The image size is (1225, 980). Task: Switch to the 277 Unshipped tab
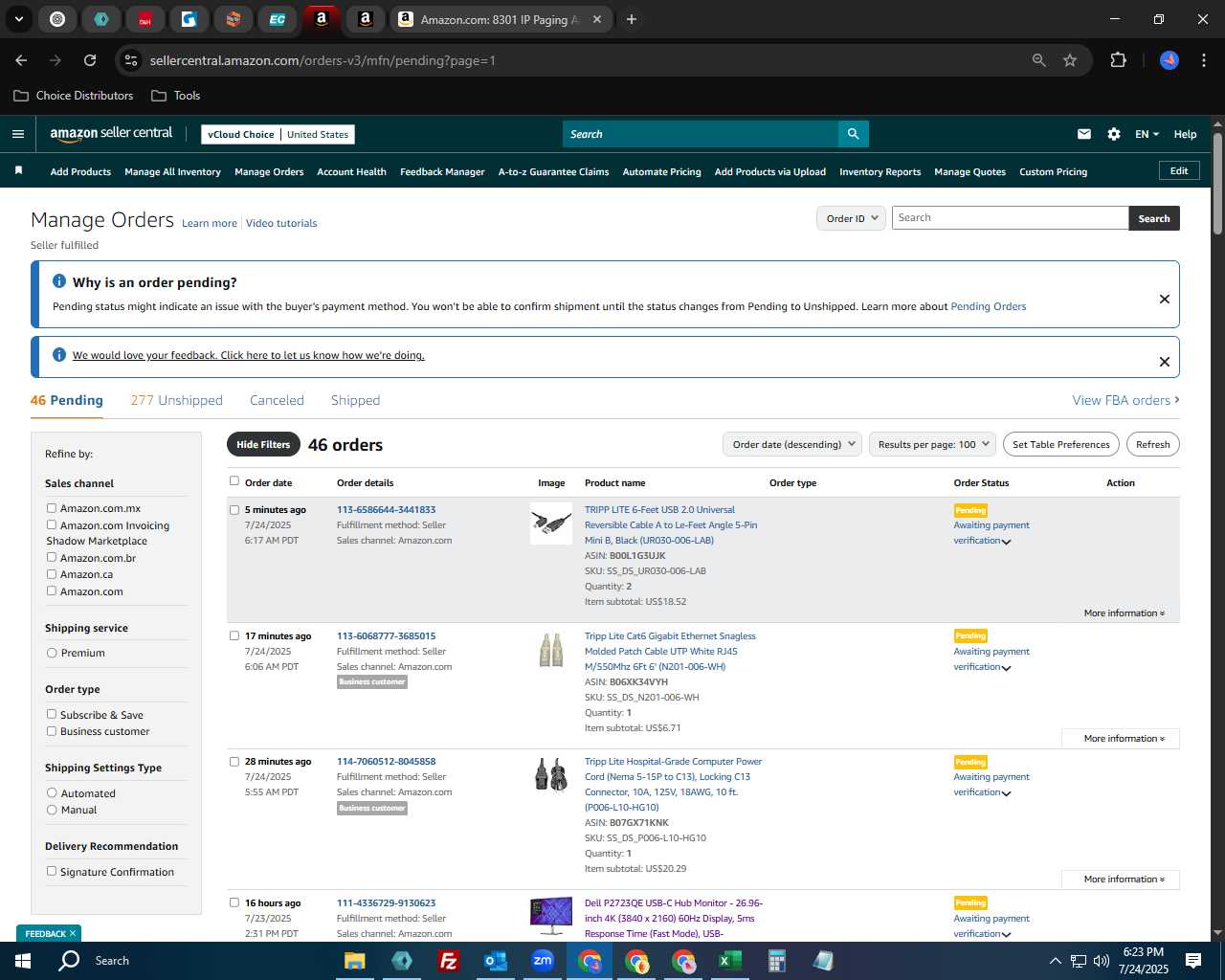[177, 400]
